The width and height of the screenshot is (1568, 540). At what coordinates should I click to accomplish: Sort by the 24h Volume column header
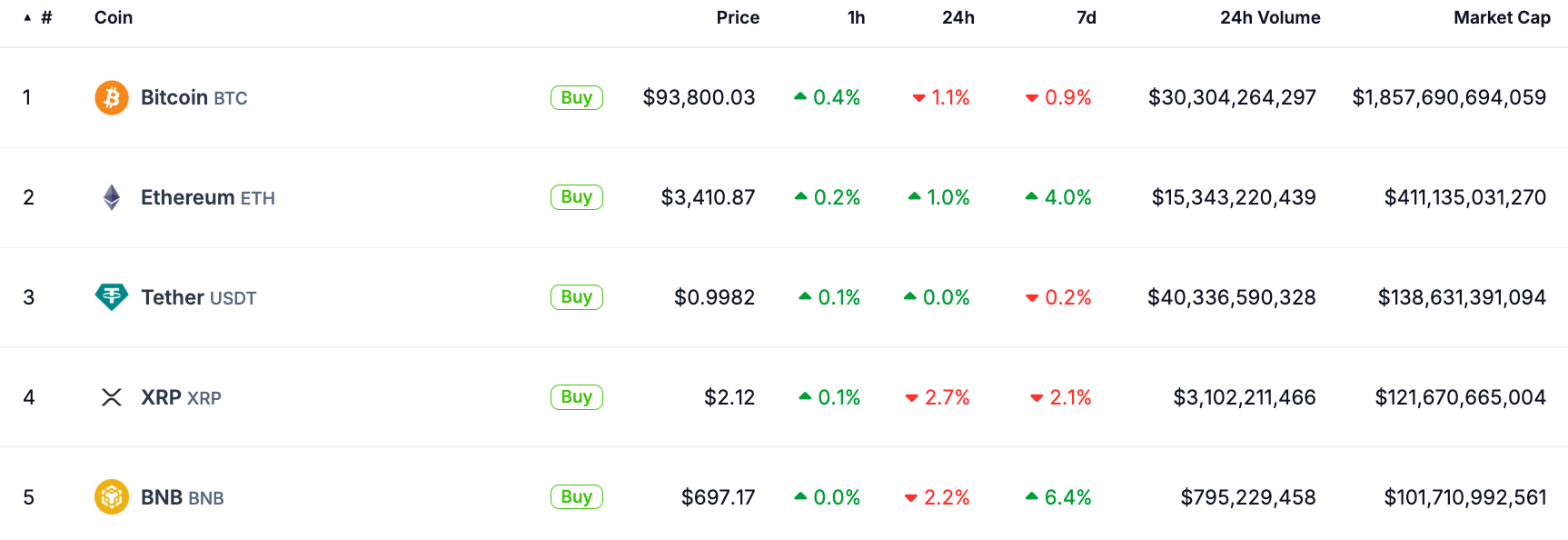click(x=1269, y=17)
